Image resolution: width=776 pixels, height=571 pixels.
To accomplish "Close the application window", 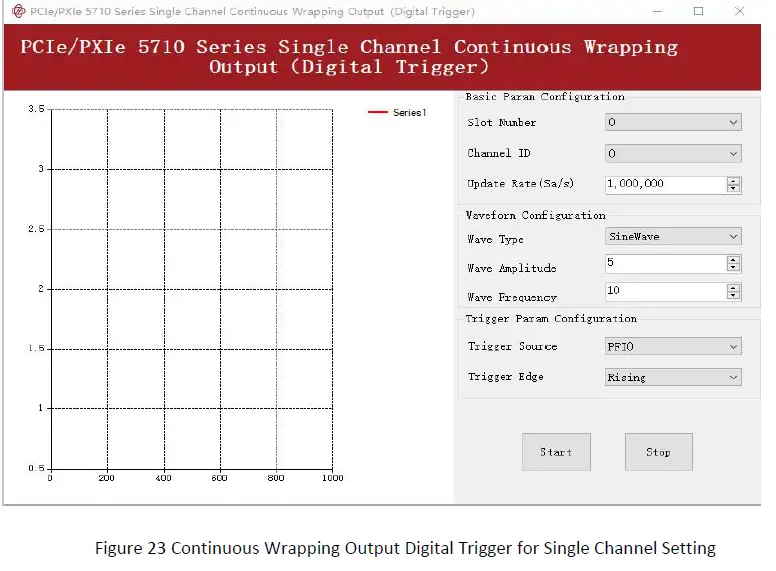I will coord(739,11).
